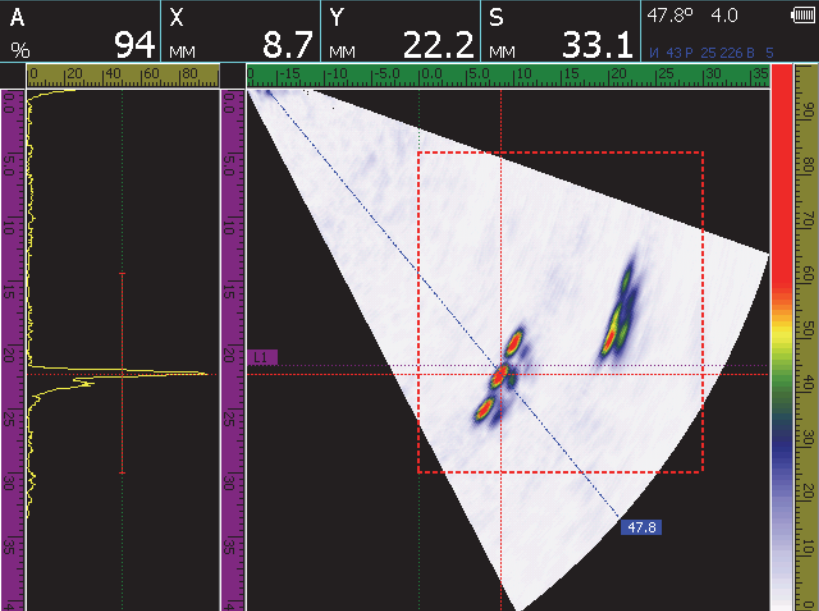Click the top-left corner of the dashed gate

(418, 153)
